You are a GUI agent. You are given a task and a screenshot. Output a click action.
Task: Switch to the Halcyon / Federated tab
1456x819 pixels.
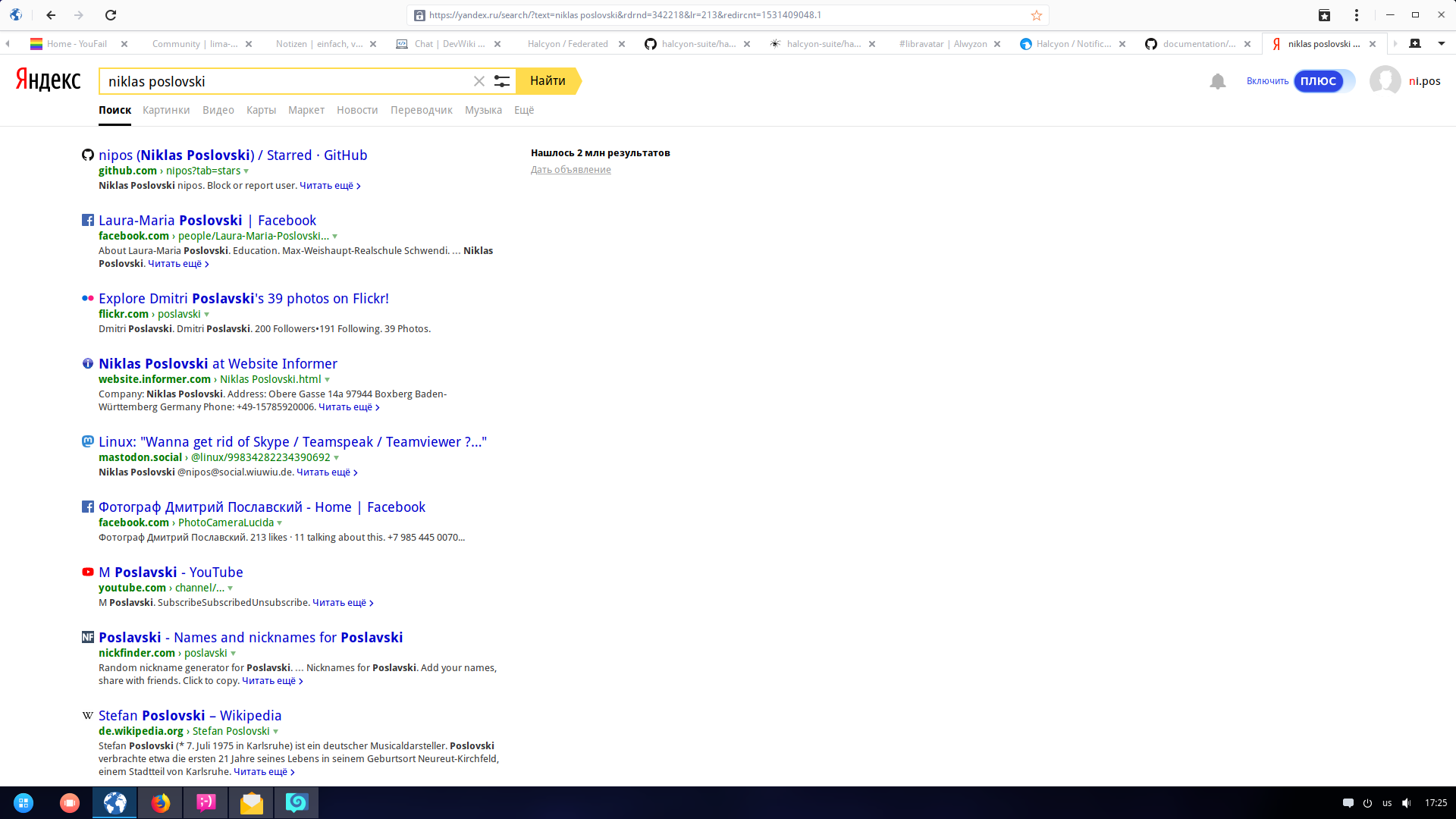567,44
